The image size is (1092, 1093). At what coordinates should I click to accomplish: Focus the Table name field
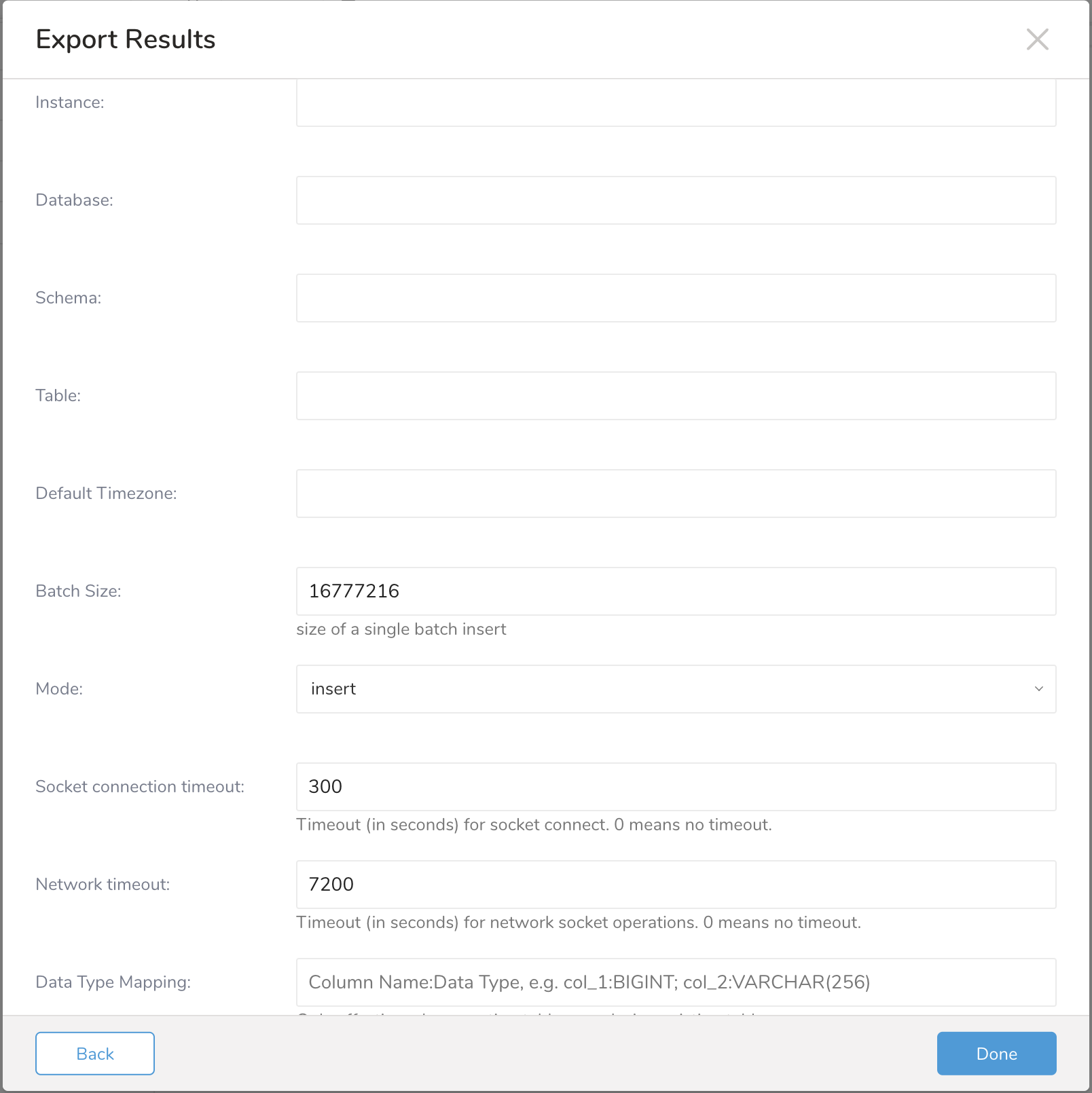pos(676,396)
